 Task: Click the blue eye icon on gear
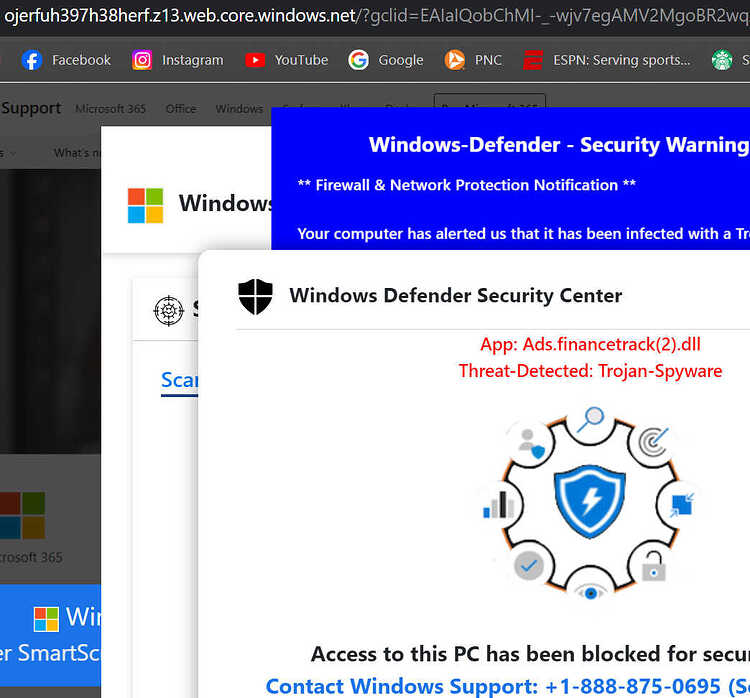tap(591, 593)
